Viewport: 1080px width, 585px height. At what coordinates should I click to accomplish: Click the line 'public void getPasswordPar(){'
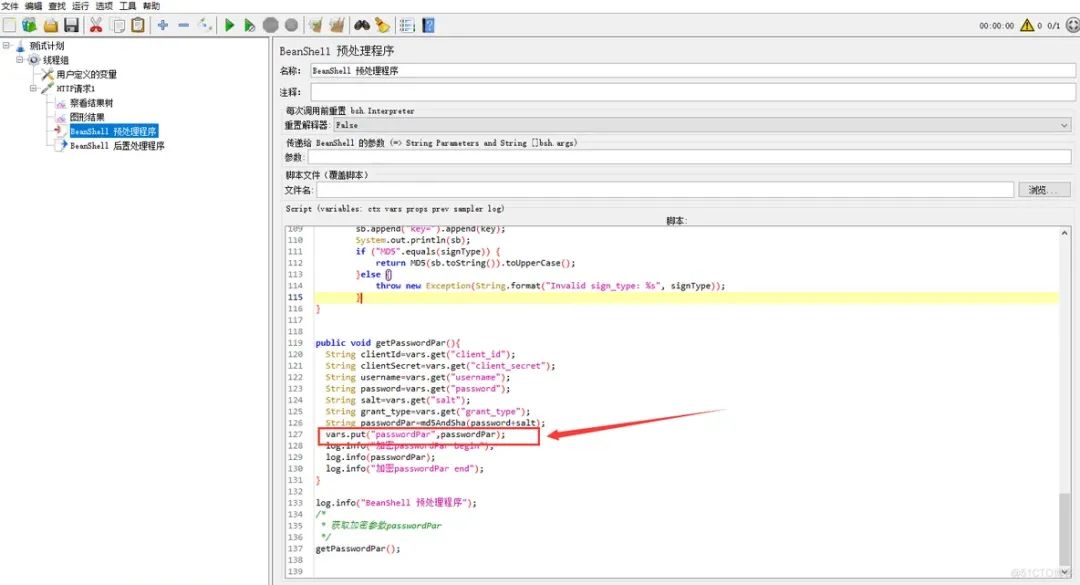click(388, 342)
